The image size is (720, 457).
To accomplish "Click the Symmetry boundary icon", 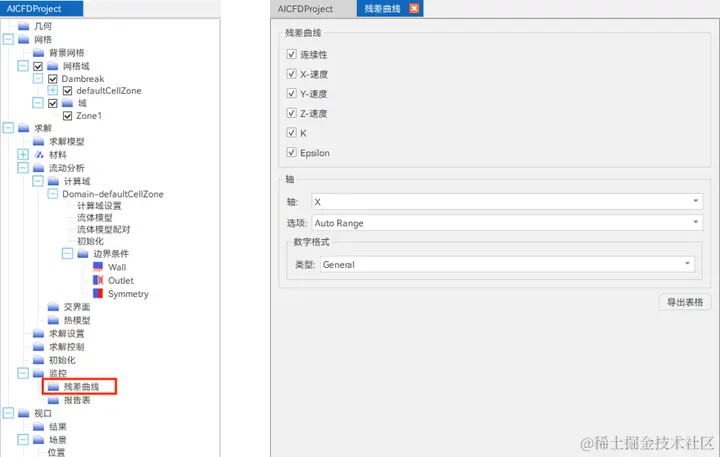I will pos(98,293).
